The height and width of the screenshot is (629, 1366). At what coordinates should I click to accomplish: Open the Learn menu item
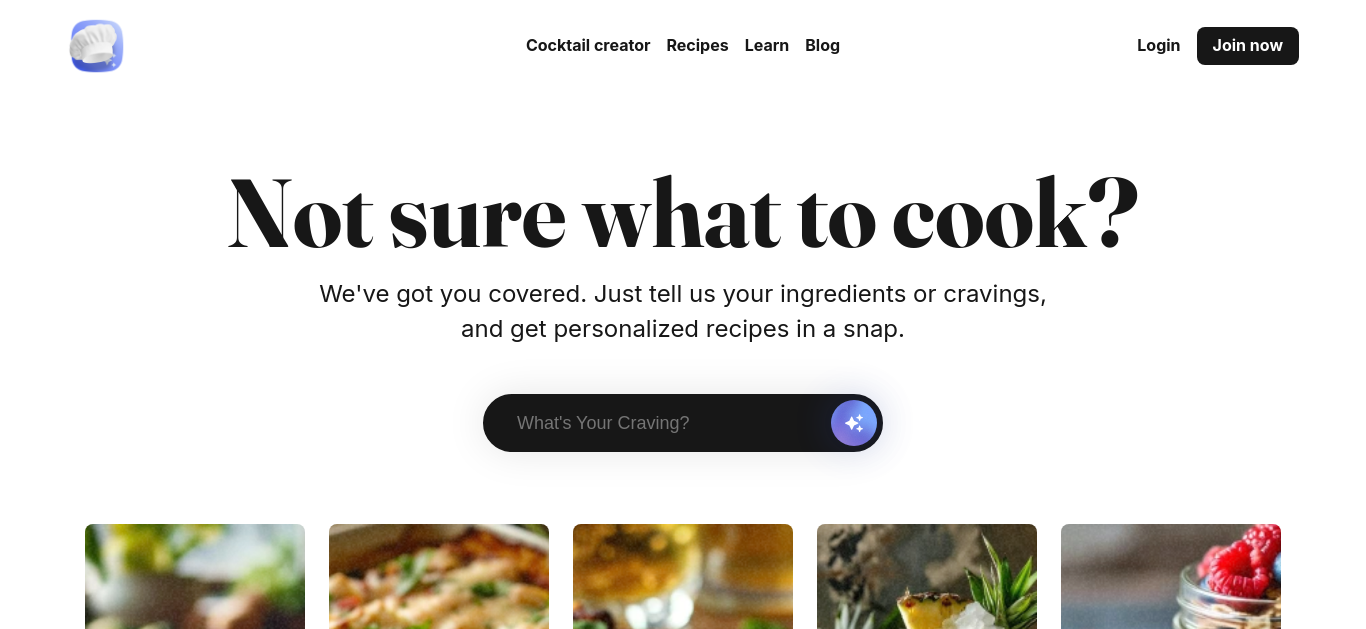[767, 45]
